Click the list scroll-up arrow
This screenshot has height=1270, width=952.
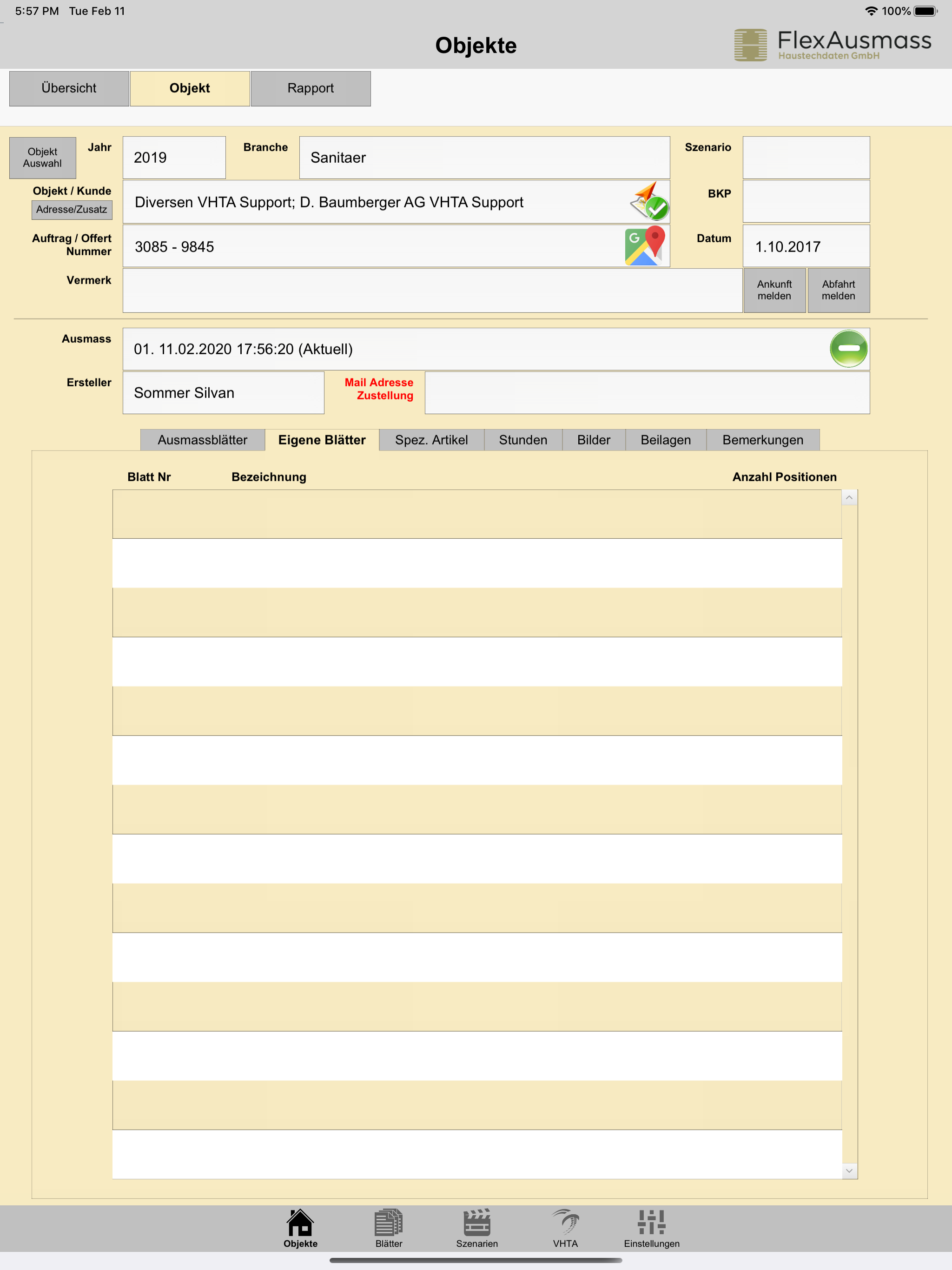[x=849, y=497]
